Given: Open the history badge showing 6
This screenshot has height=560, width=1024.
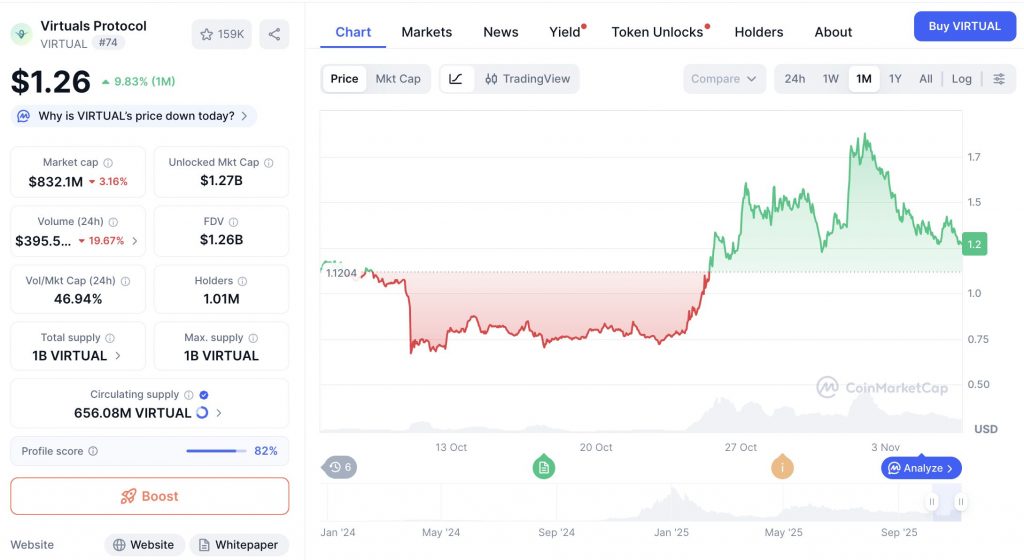Looking at the screenshot, I should 340,467.
